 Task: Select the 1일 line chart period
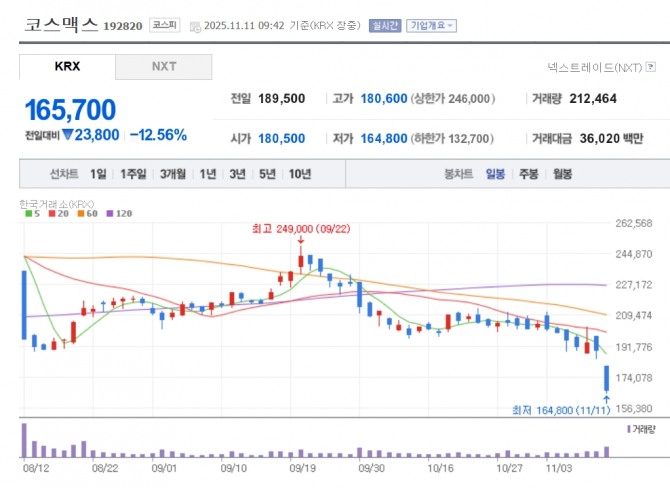pos(97,174)
